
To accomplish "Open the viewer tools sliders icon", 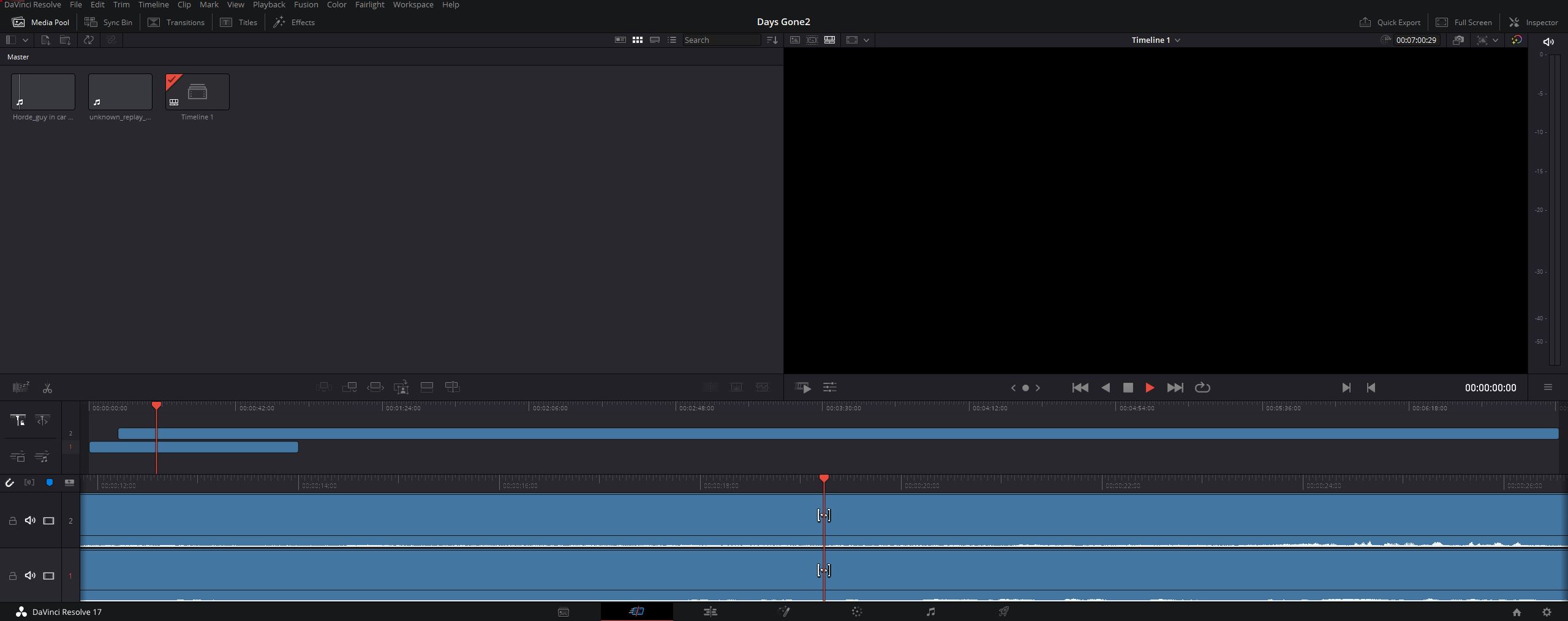I will (830, 387).
